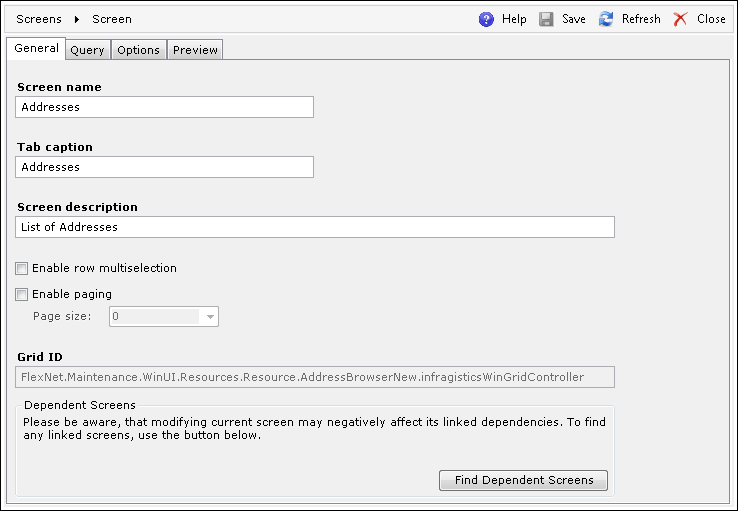The image size is (738, 511).
Task: Click the breadcrumb arrow between Screens and Screen
Action: (x=77, y=19)
